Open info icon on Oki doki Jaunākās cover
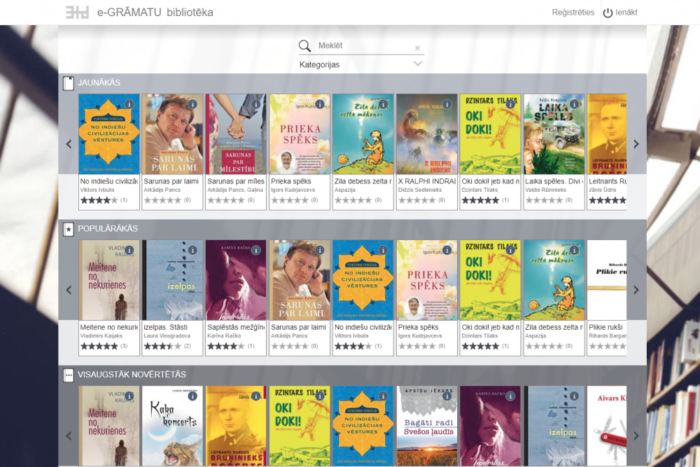700x467 pixels. click(x=510, y=104)
